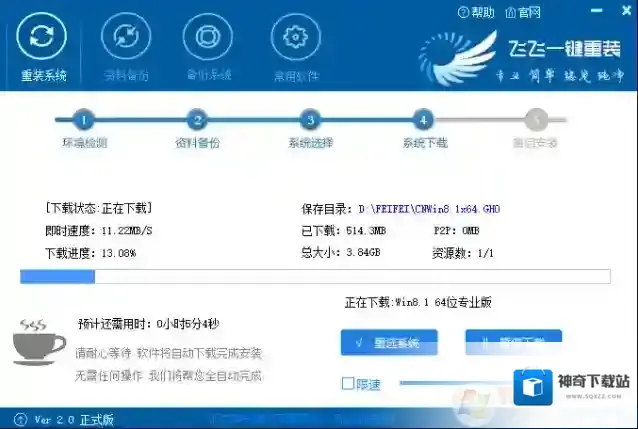
Task: Click the 重选系统 reselect system button
Action: [394, 343]
